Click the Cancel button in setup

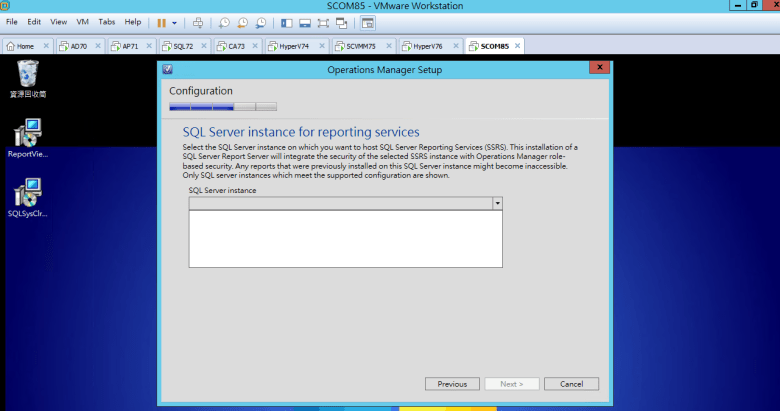(x=571, y=384)
